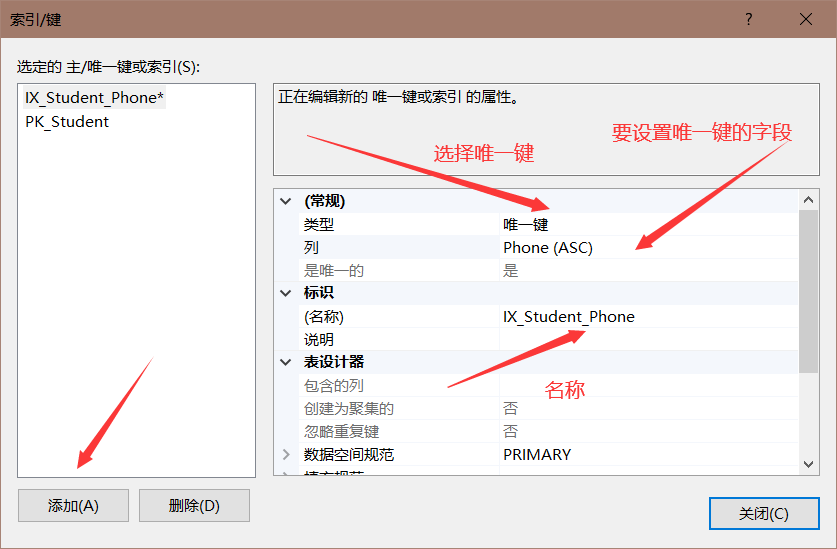The image size is (837, 549).
Task: Select IX_Student_Phone* in the key list
Action: (x=94, y=98)
